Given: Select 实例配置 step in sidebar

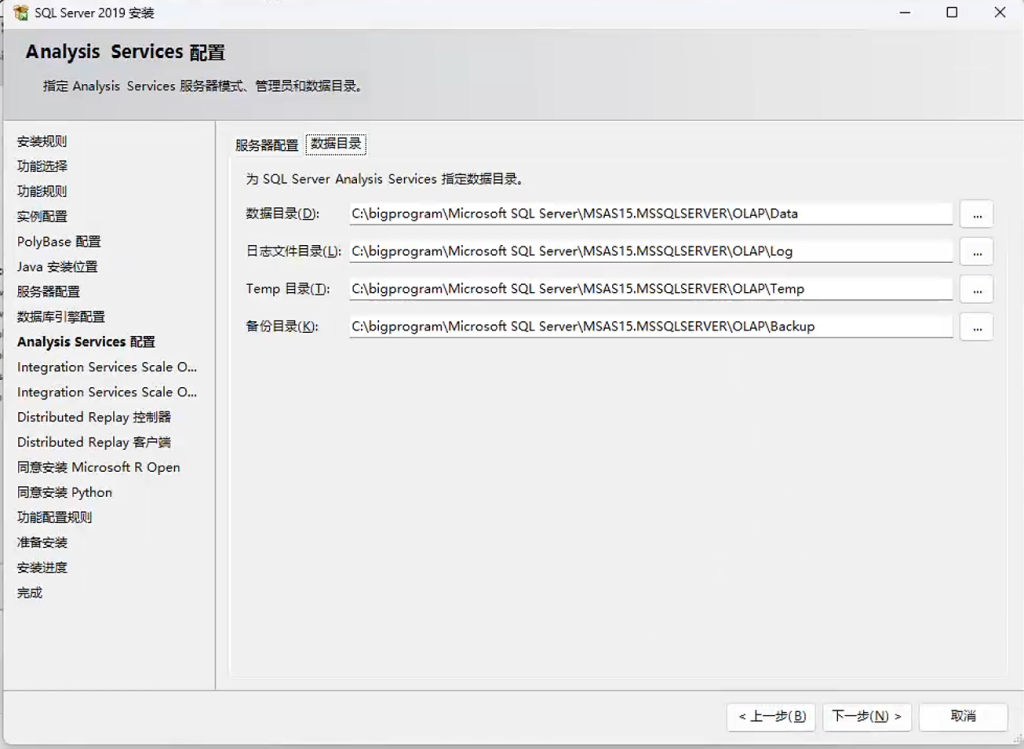Looking at the screenshot, I should (42, 216).
